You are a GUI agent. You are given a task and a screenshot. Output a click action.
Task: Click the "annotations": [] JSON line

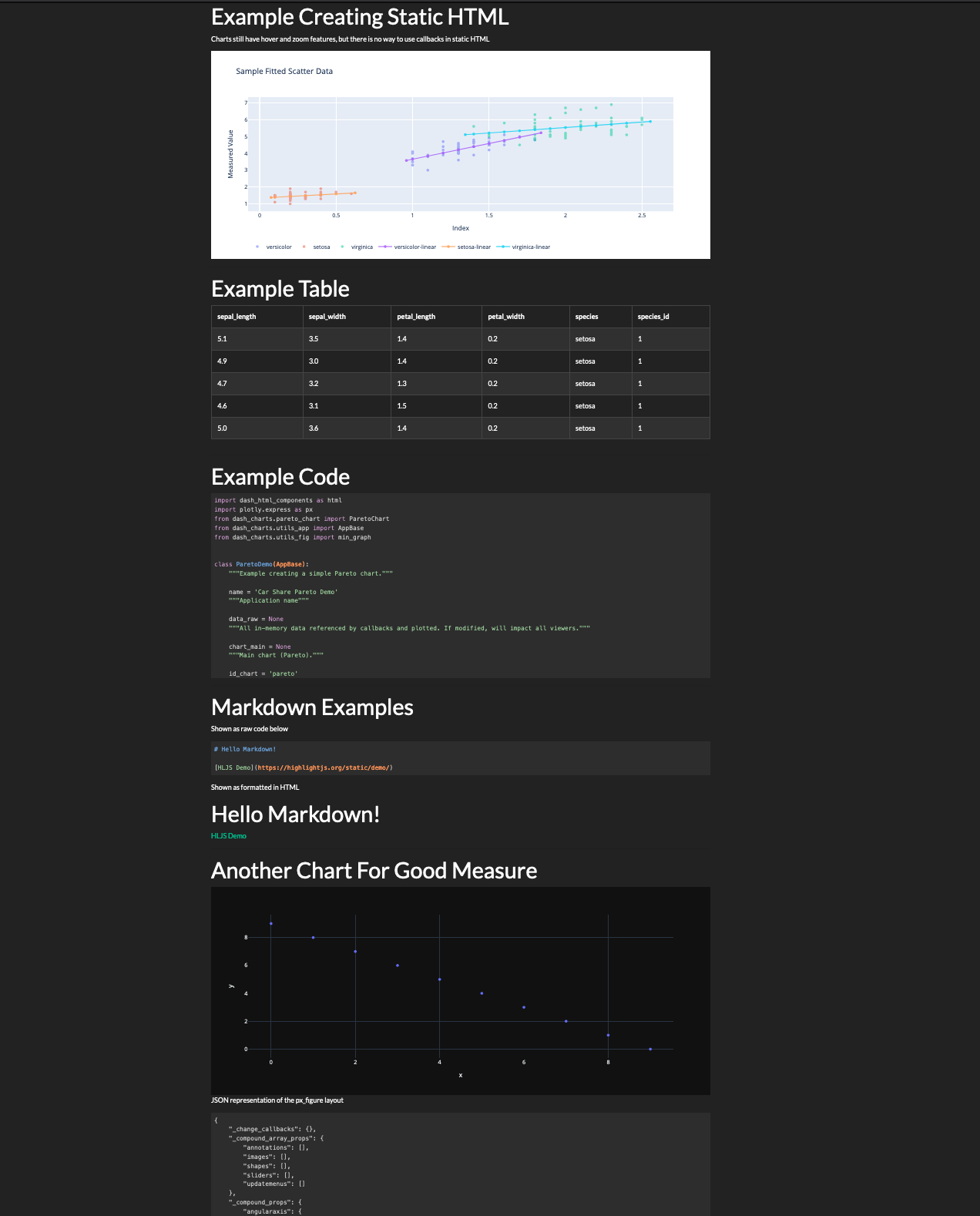(x=276, y=1147)
